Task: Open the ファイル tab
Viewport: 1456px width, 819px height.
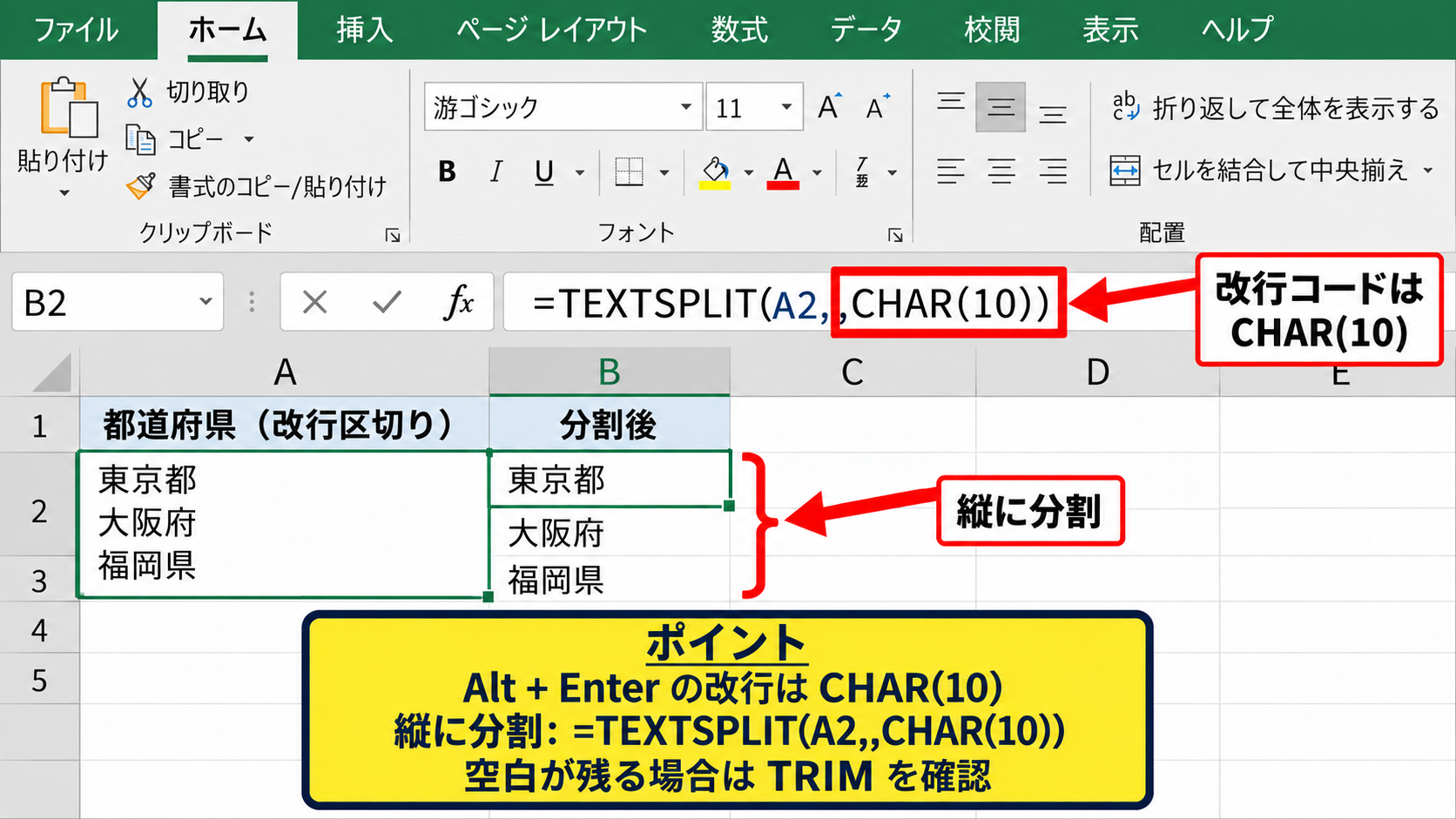Action: 76,30
